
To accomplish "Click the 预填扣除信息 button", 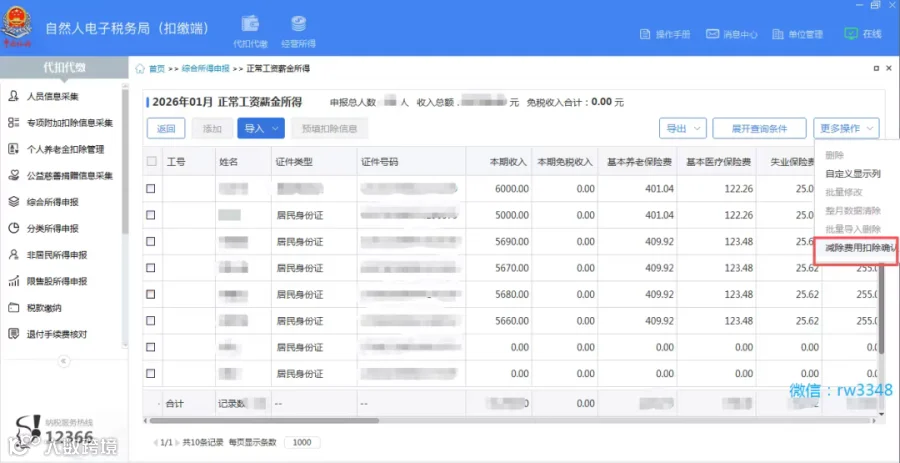I will coord(329,129).
